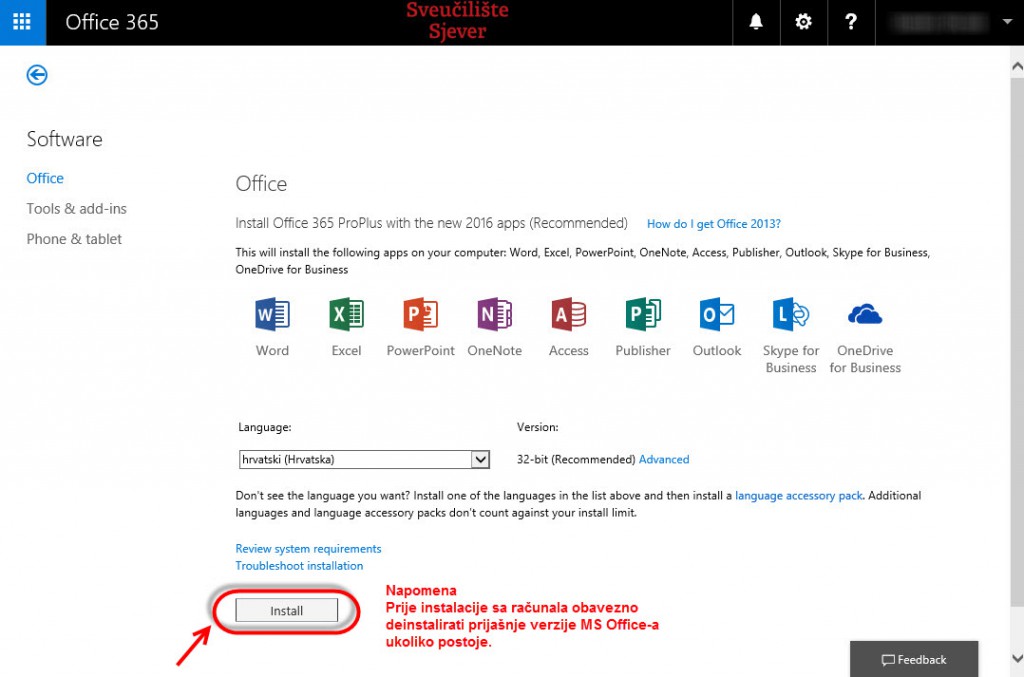Open Troubleshoot installation link
The width and height of the screenshot is (1024, 677).
(299, 566)
